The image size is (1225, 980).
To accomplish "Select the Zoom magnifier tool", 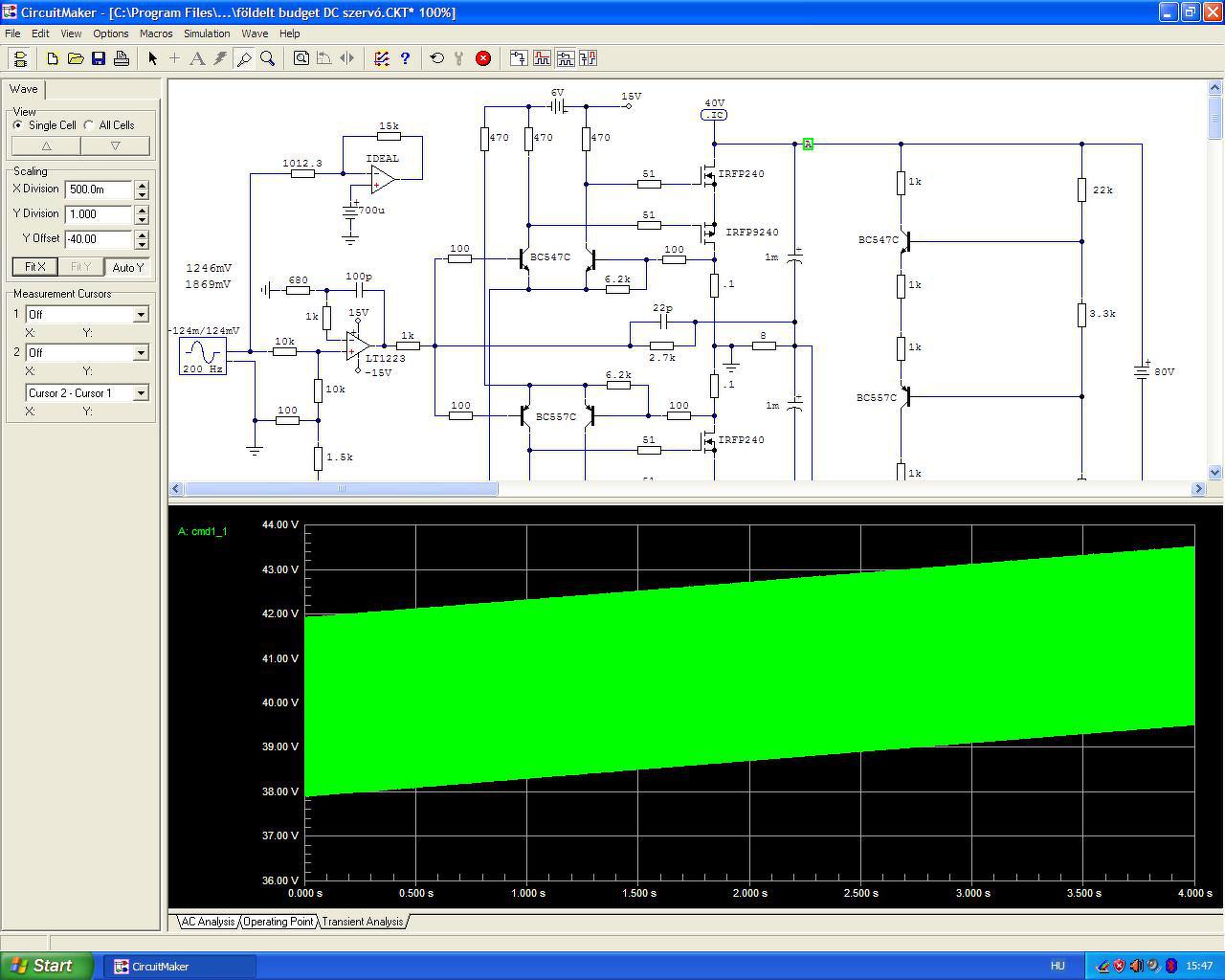I will pos(267,58).
